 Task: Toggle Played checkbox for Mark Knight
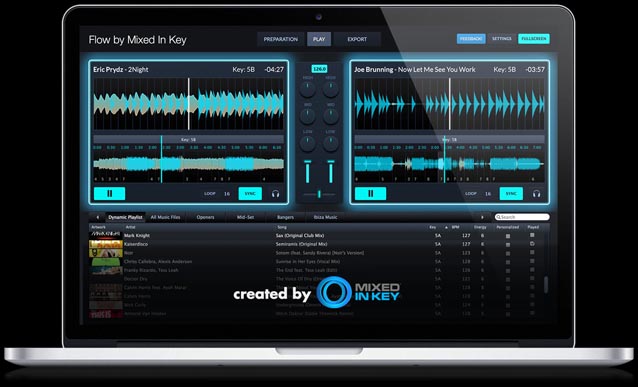pos(532,235)
